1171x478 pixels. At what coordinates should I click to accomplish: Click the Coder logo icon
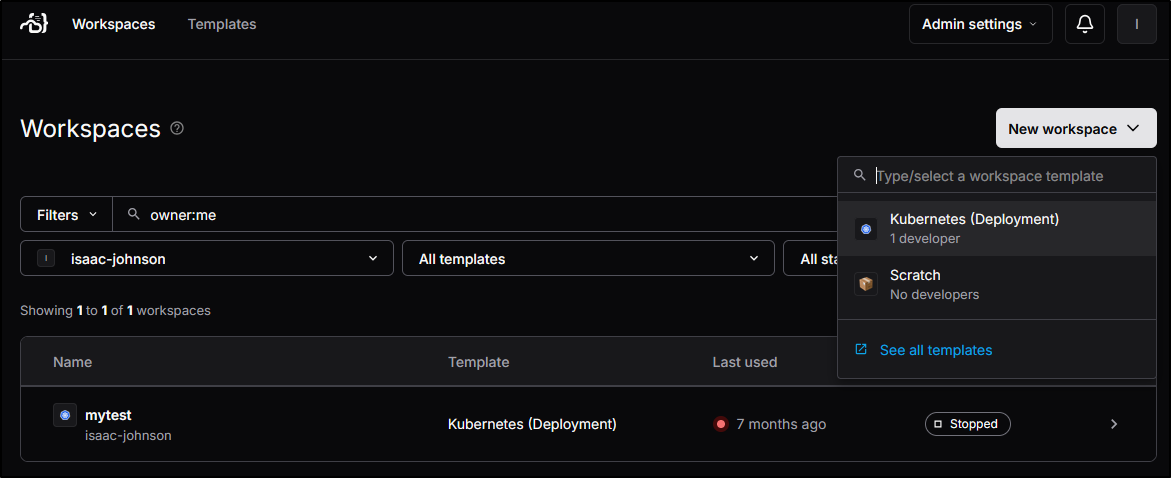35,24
